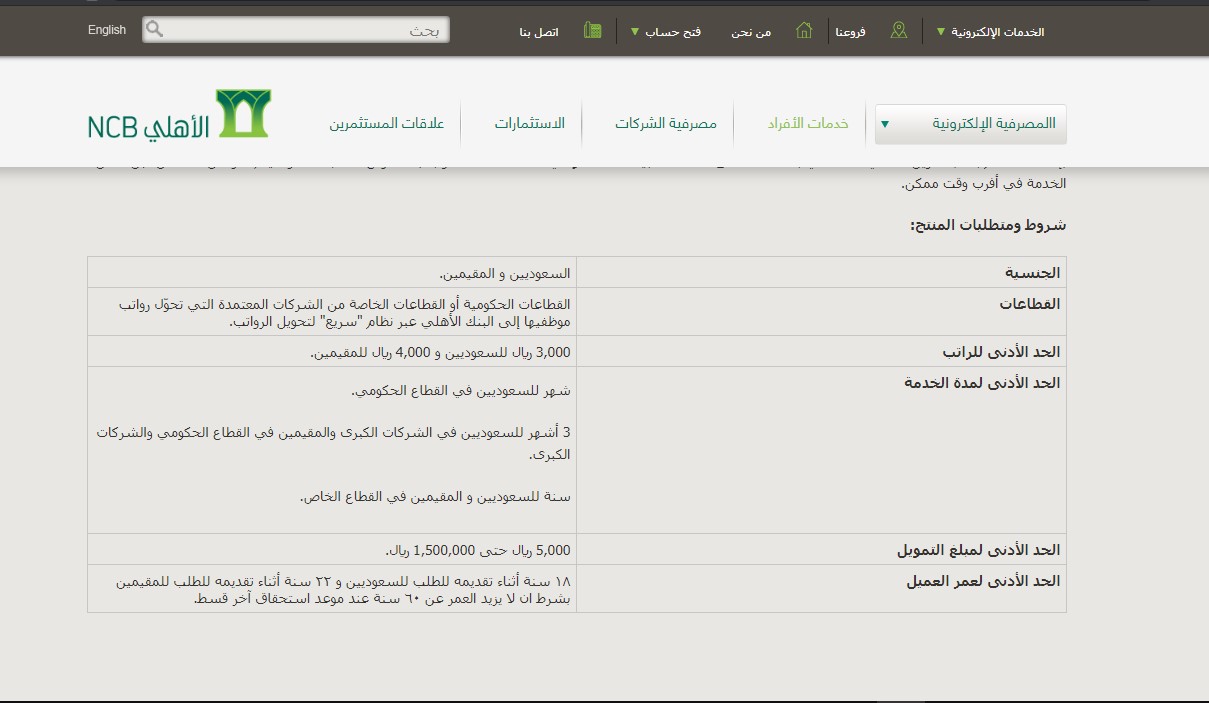Expand the فتح حساب dropdown arrow
The height and width of the screenshot is (703, 1209).
click(634, 32)
